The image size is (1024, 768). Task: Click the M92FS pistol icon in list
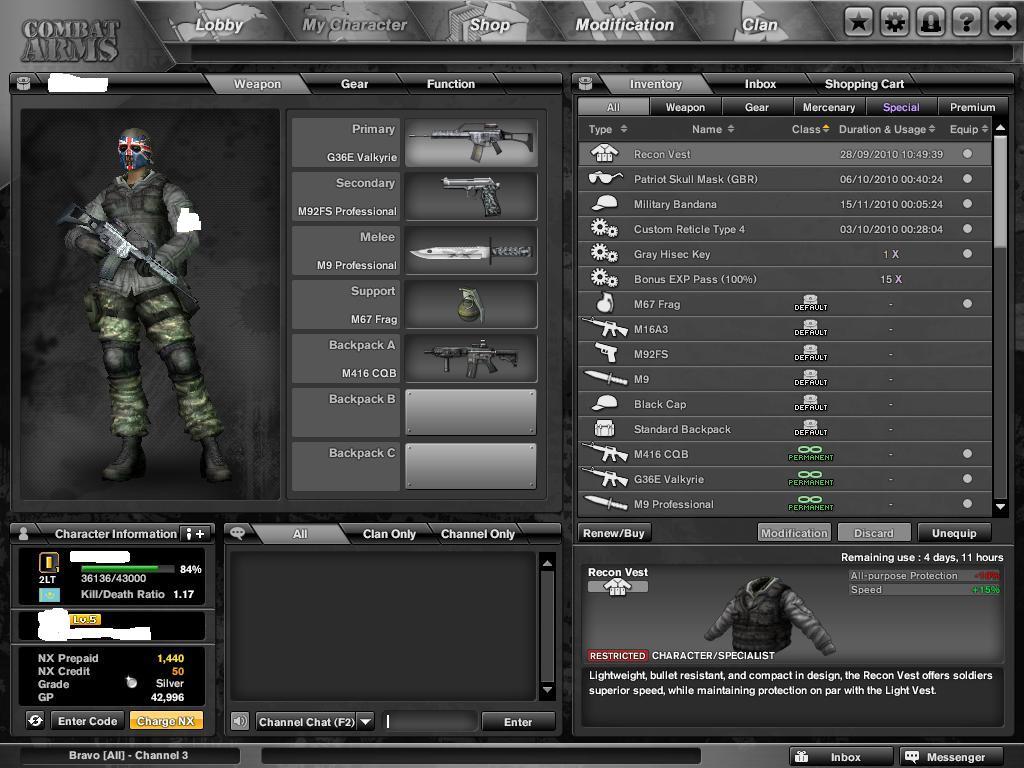606,353
